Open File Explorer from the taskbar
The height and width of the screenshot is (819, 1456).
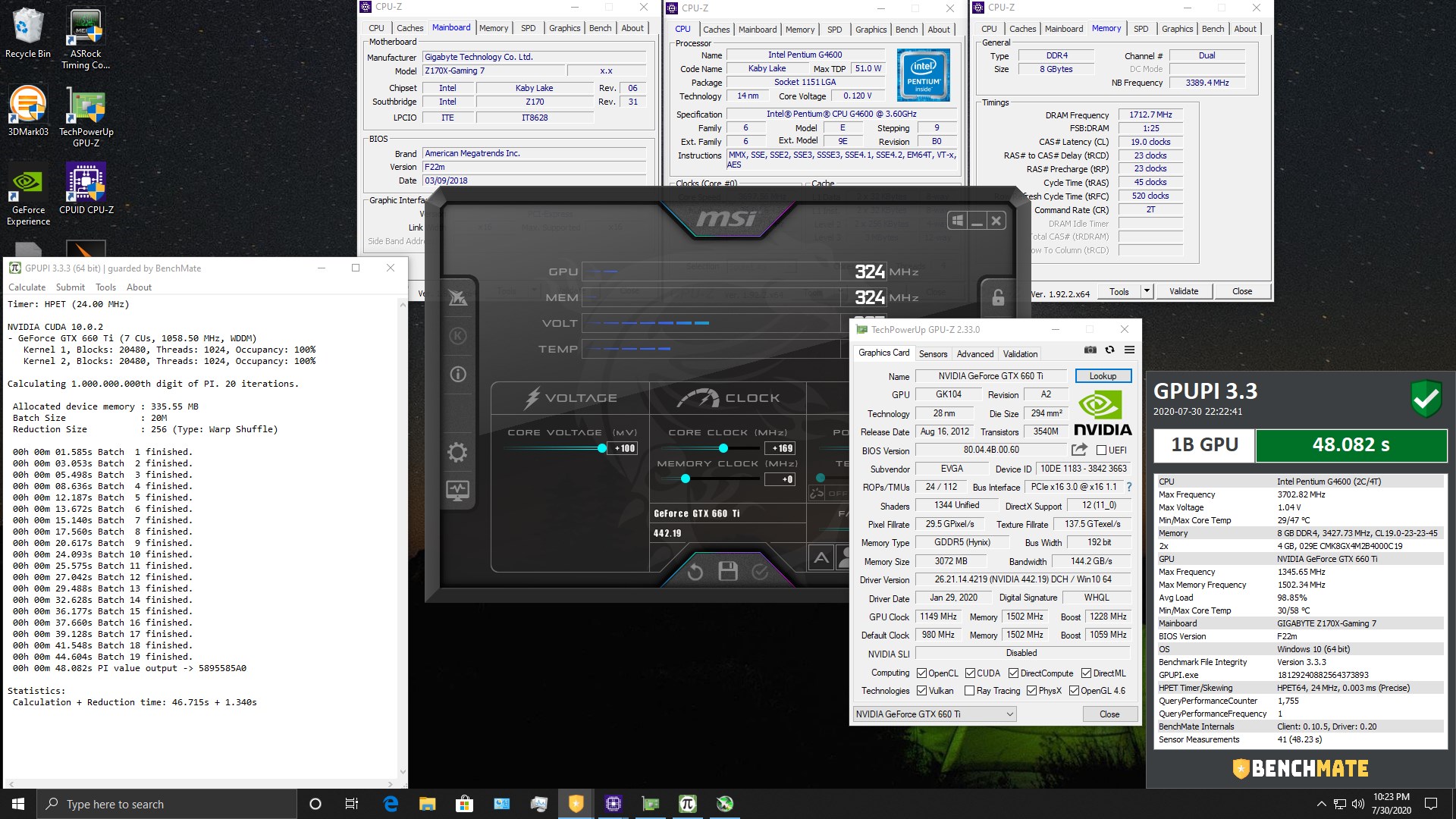[428, 804]
